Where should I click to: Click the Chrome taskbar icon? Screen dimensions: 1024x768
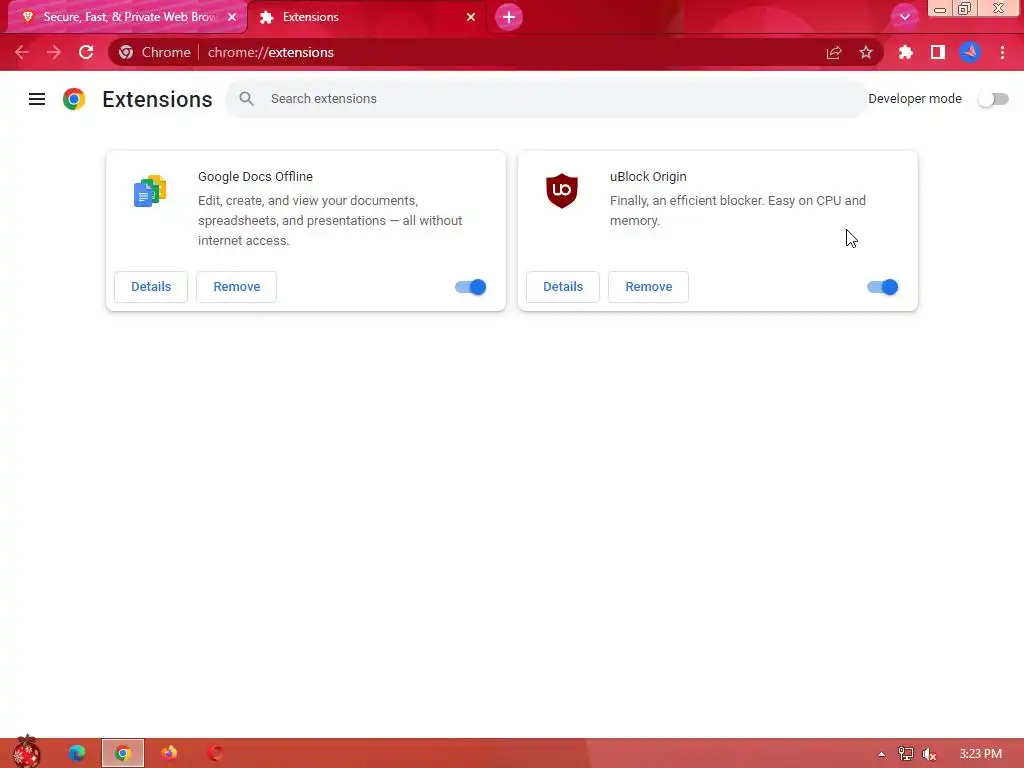(123, 753)
